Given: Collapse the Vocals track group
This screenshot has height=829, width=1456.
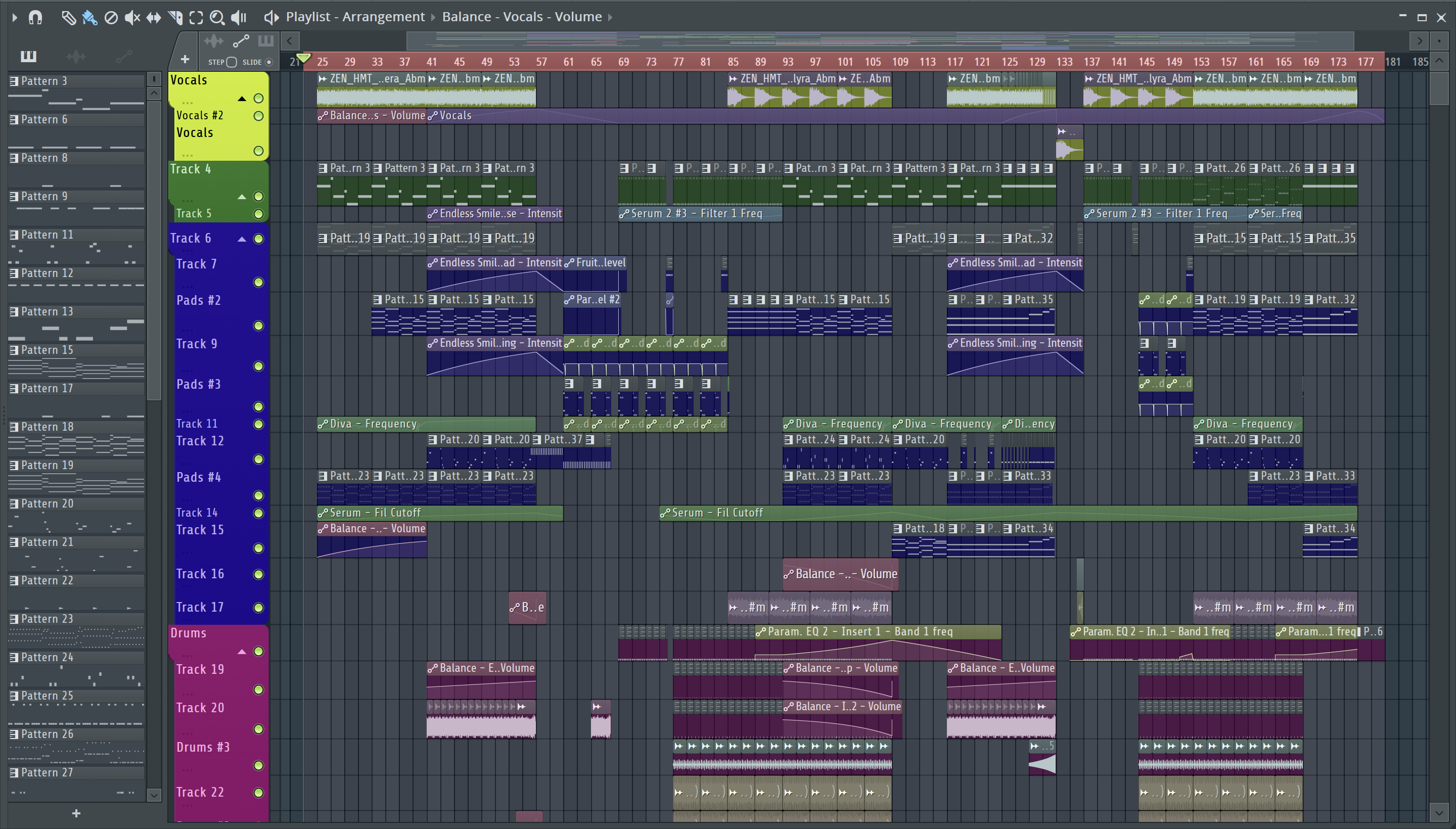Looking at the screenshot, I should coord(242,99).
